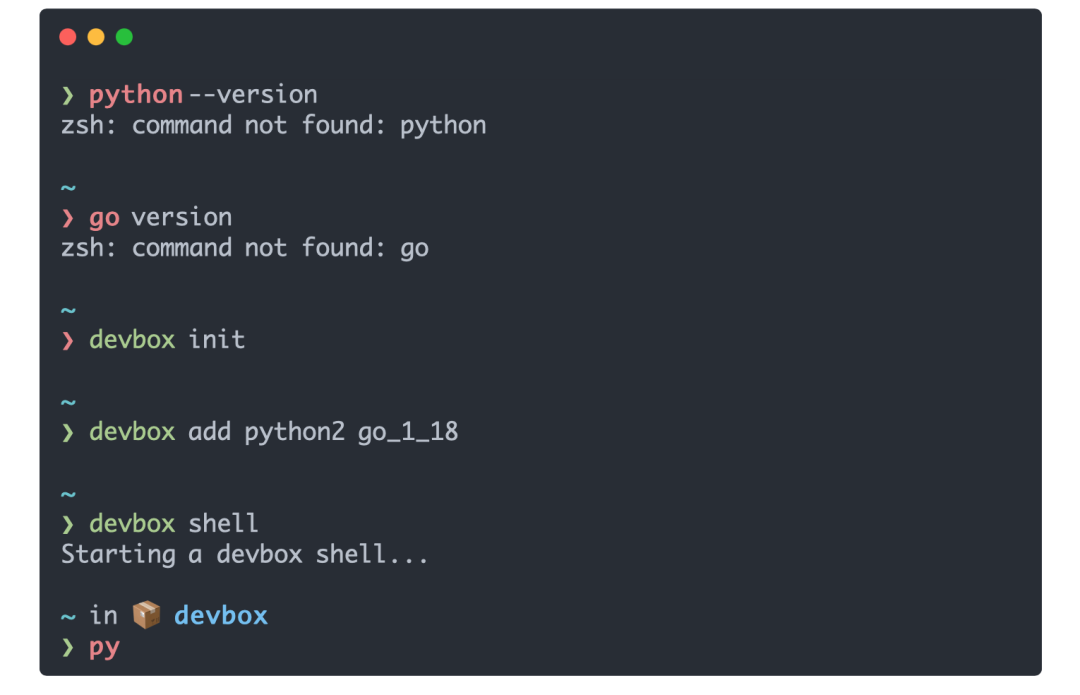The height and width of the screenshot is (695, 1080).
Task: Click the 'go_1_18' package name
Action: [408, 432]
